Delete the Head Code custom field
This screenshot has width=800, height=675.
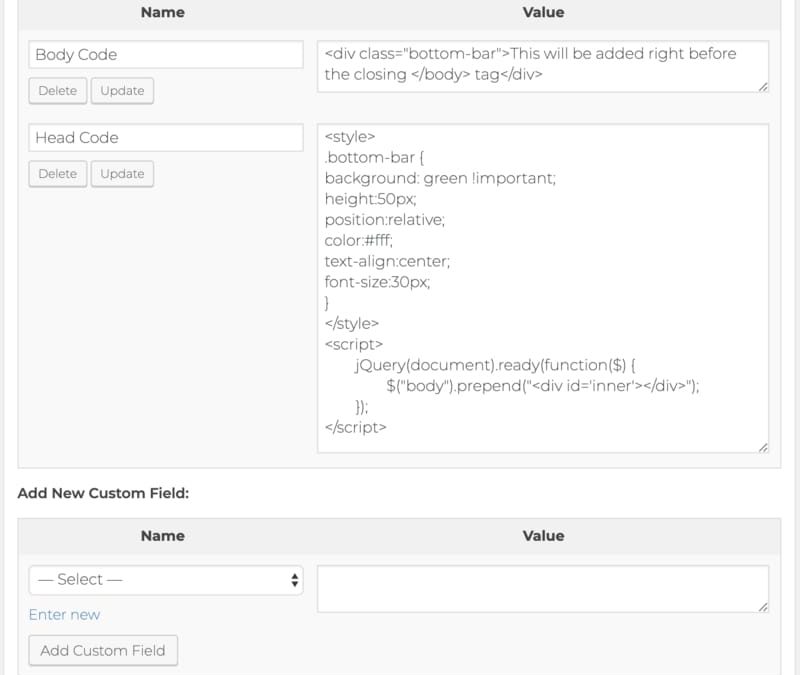click(58, 174)
